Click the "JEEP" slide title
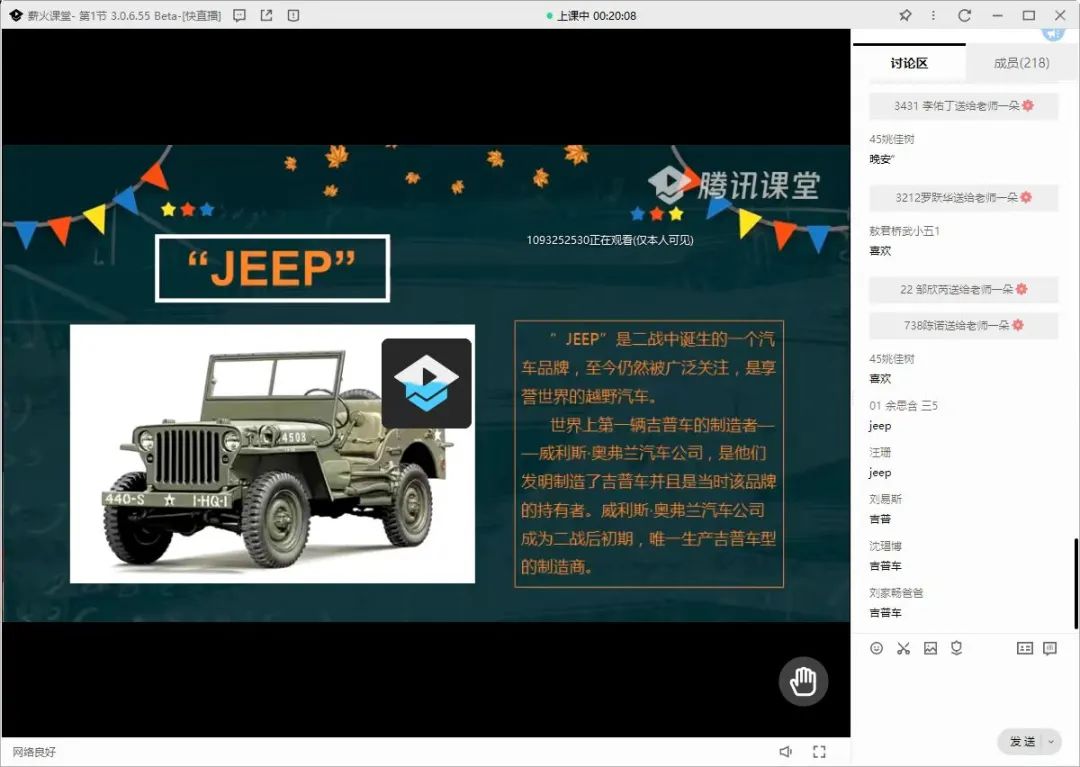This screenshot has width=1080, height=767. click(x=273, y=268)
